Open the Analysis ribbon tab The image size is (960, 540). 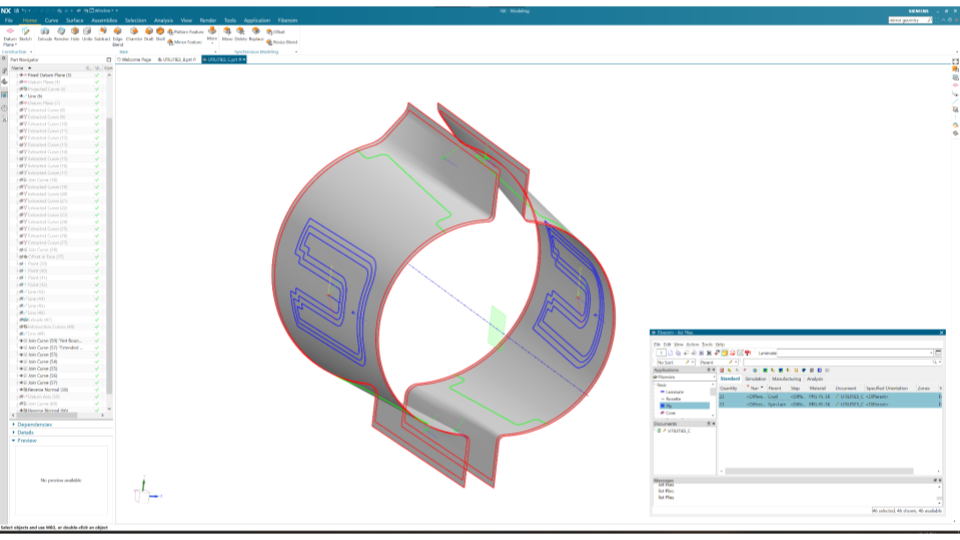click(x=163, y=20)
